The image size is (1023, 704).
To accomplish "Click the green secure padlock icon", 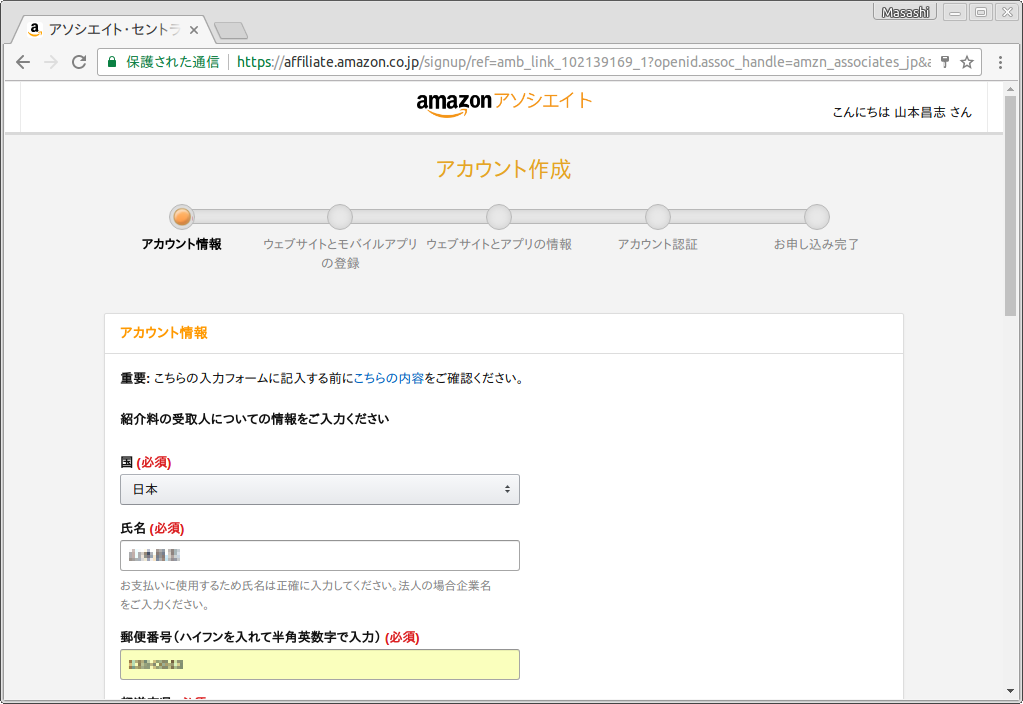I will click(x=112, y=62).
